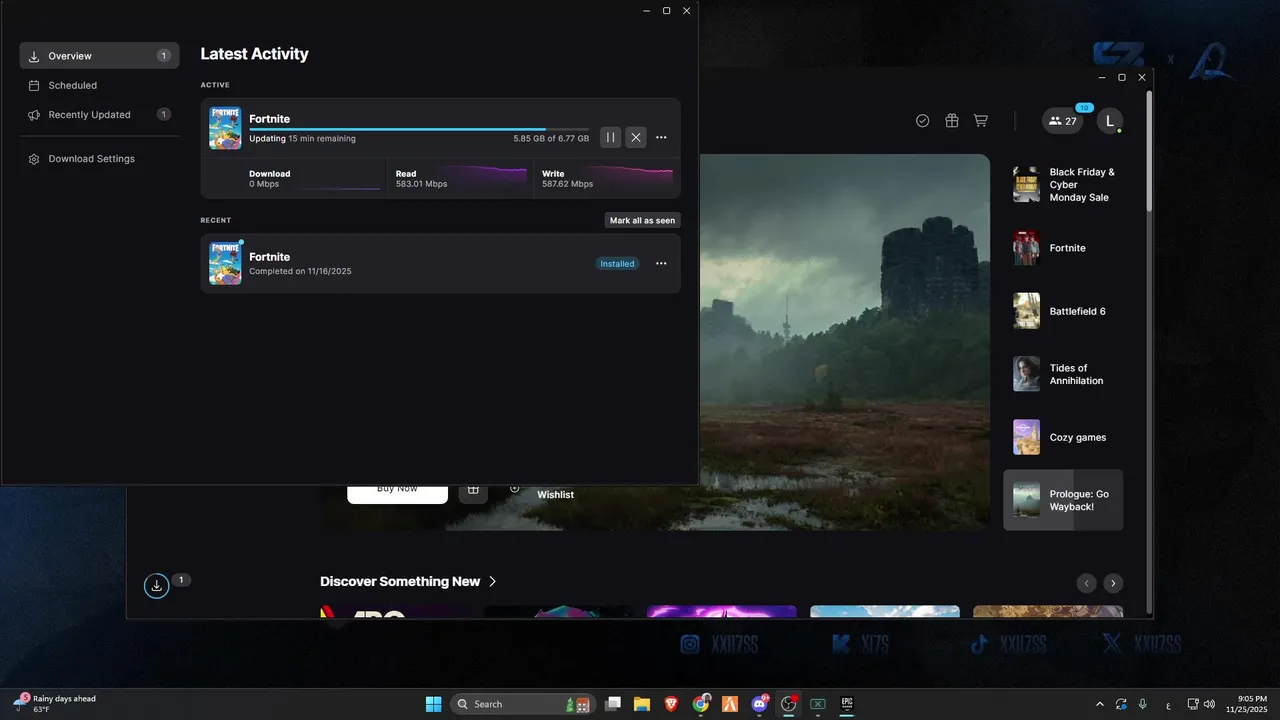Click the active Fortnite game thumbnail
The height and width of the screenshot is (720, 1280).
tap(225, 128)
